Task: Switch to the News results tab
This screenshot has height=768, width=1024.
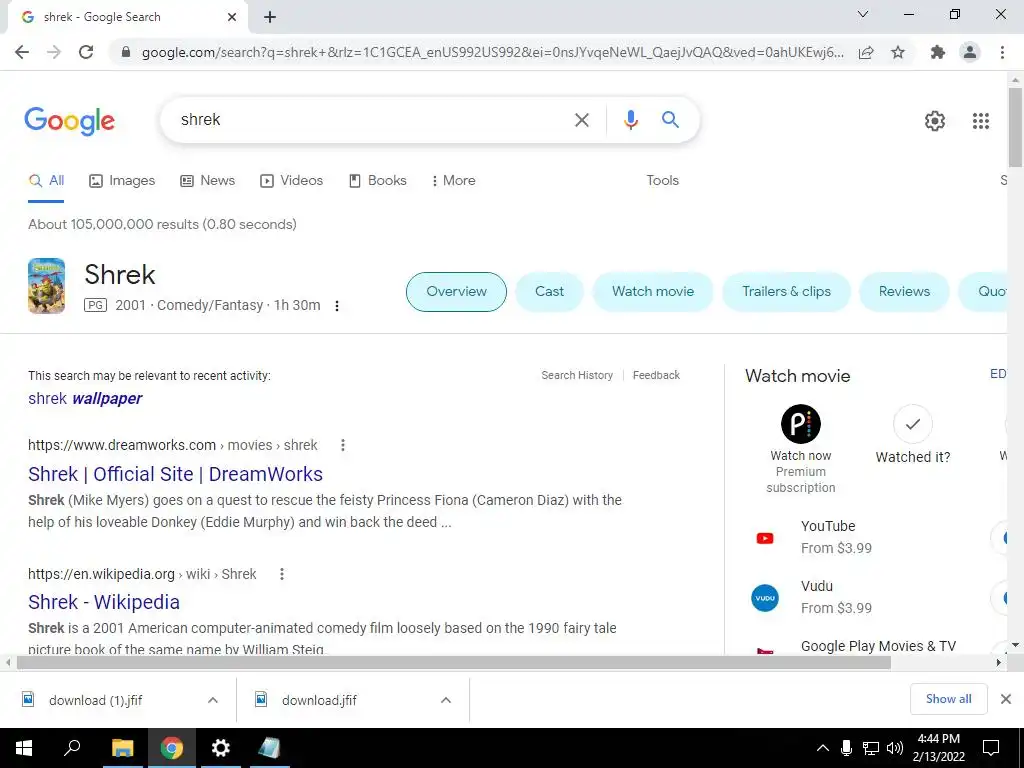Action: 208,181
